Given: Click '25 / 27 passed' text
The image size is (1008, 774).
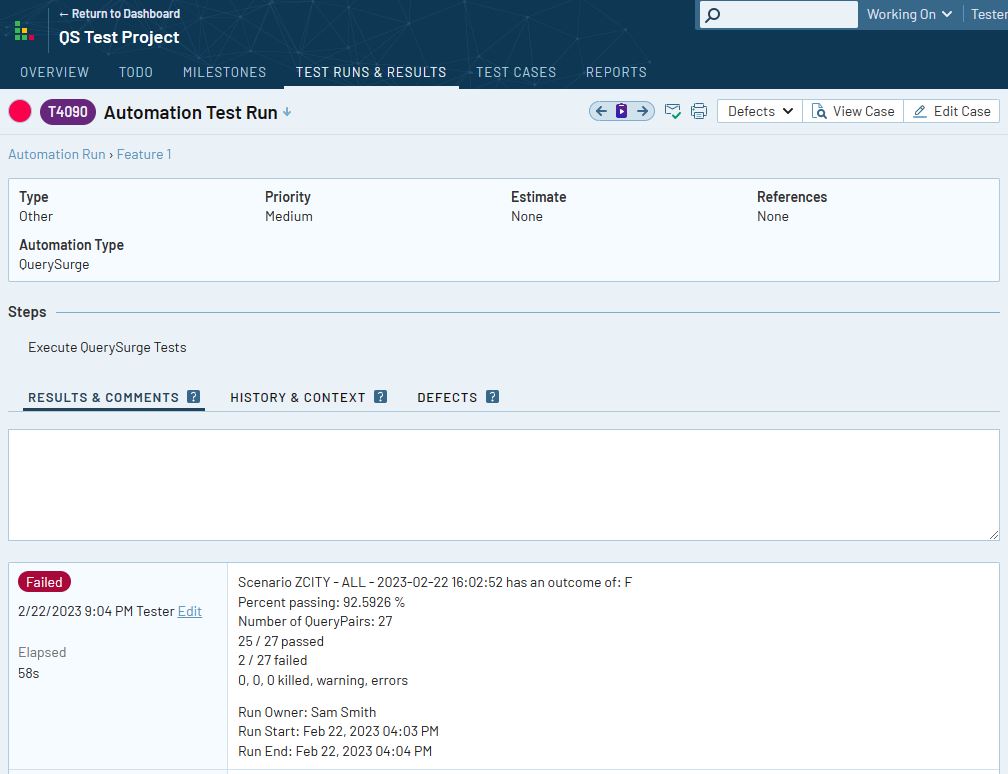Looking at the screenshot, I should pos(281,641).
